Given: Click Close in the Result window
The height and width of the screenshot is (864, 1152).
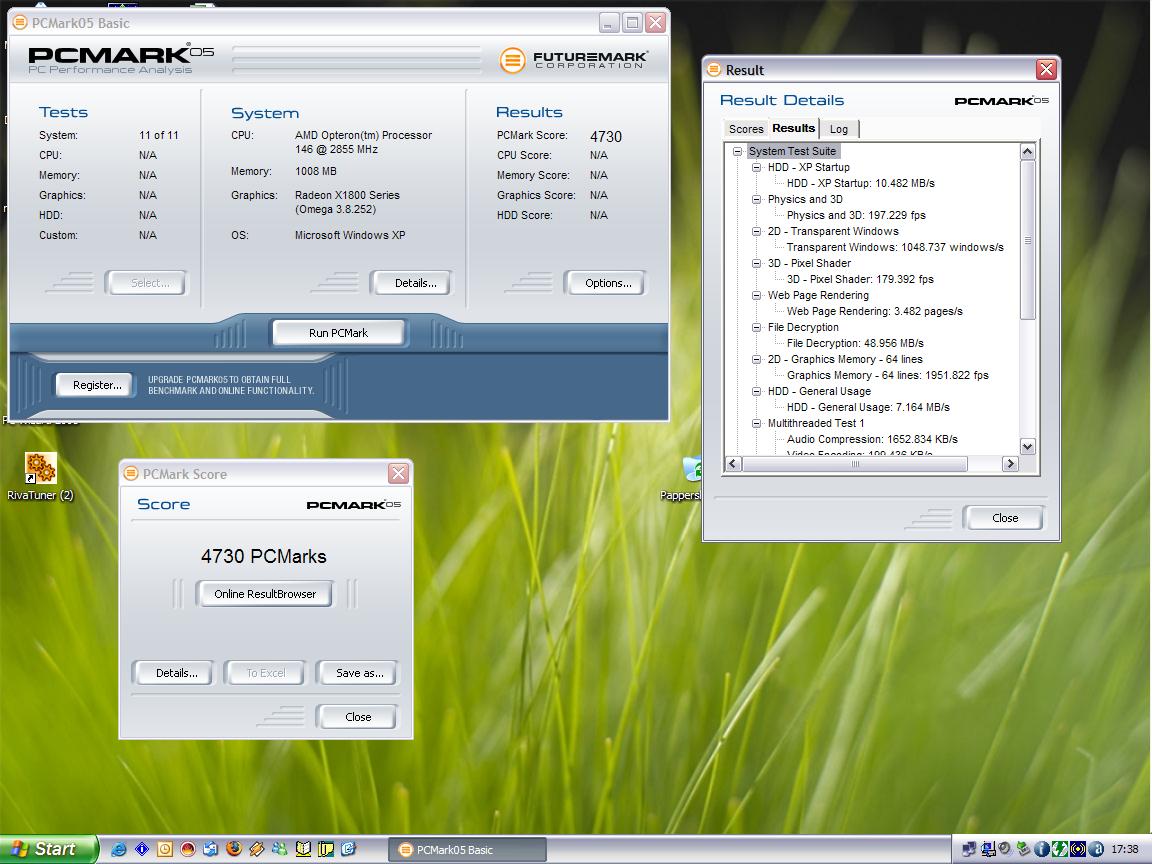Looking at the screenshot, I should pyautogui.click(x=1004, y=518).
